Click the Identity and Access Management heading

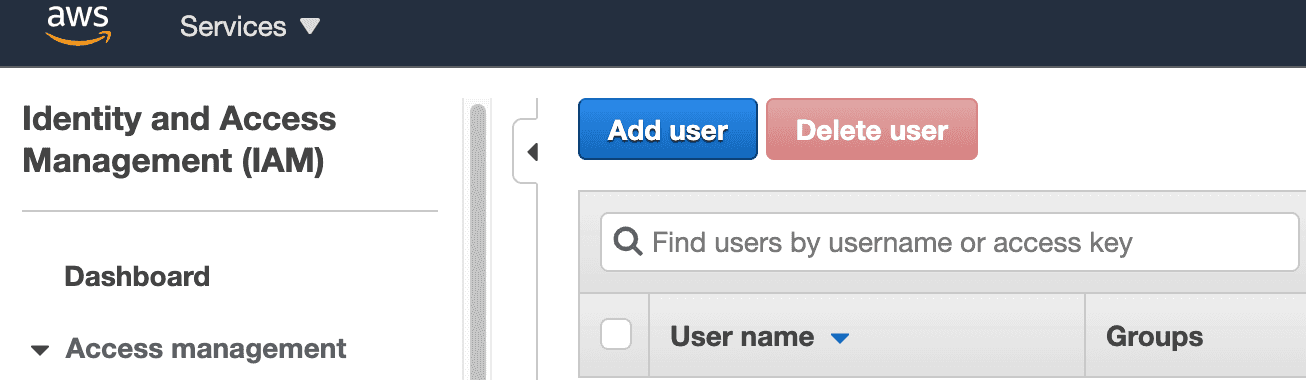tap(179, 140)
